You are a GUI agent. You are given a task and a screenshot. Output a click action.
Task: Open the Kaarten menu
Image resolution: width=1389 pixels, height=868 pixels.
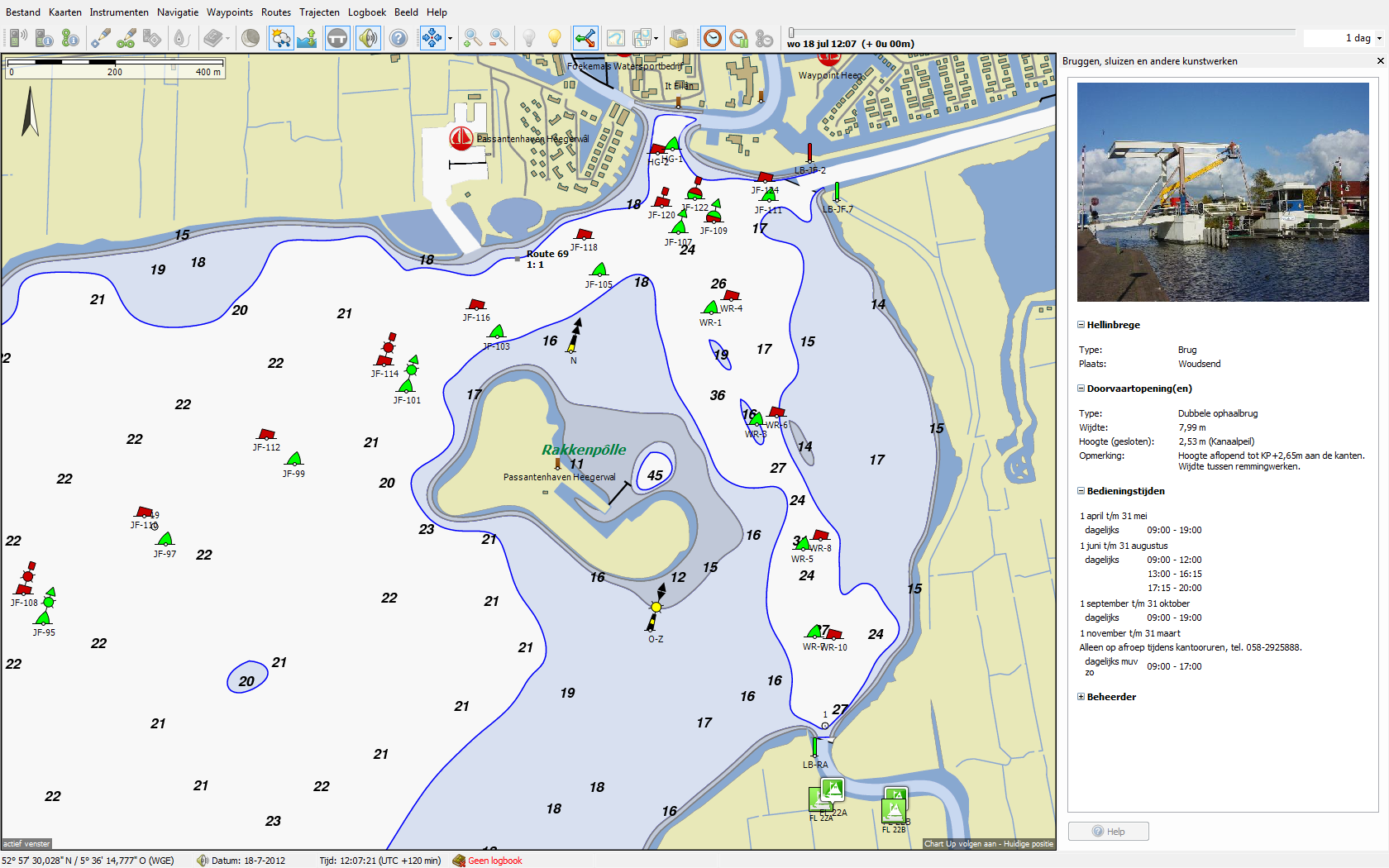65,12
